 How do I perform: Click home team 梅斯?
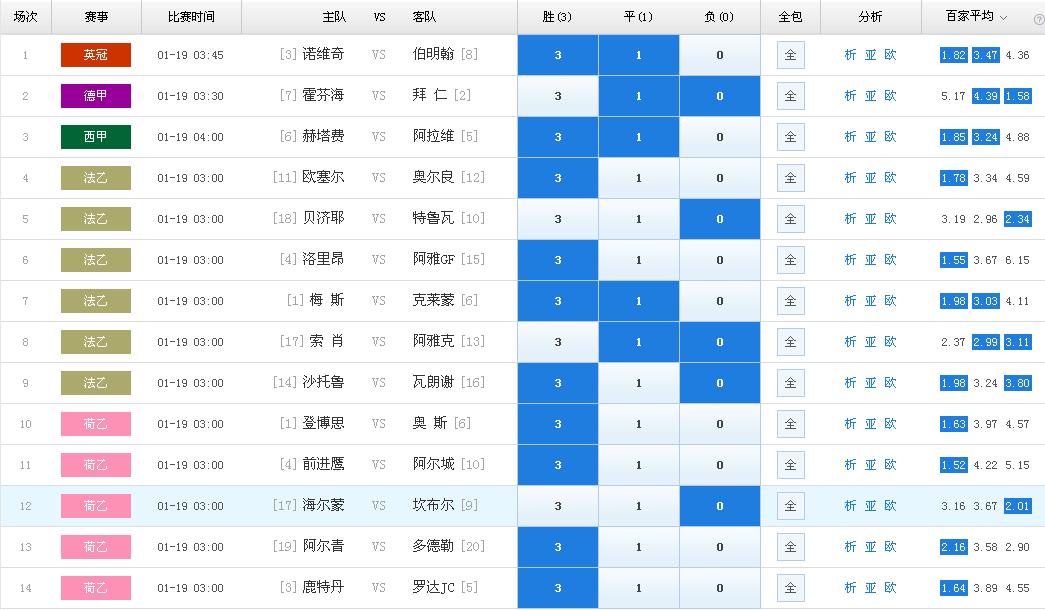pos(327,301)
